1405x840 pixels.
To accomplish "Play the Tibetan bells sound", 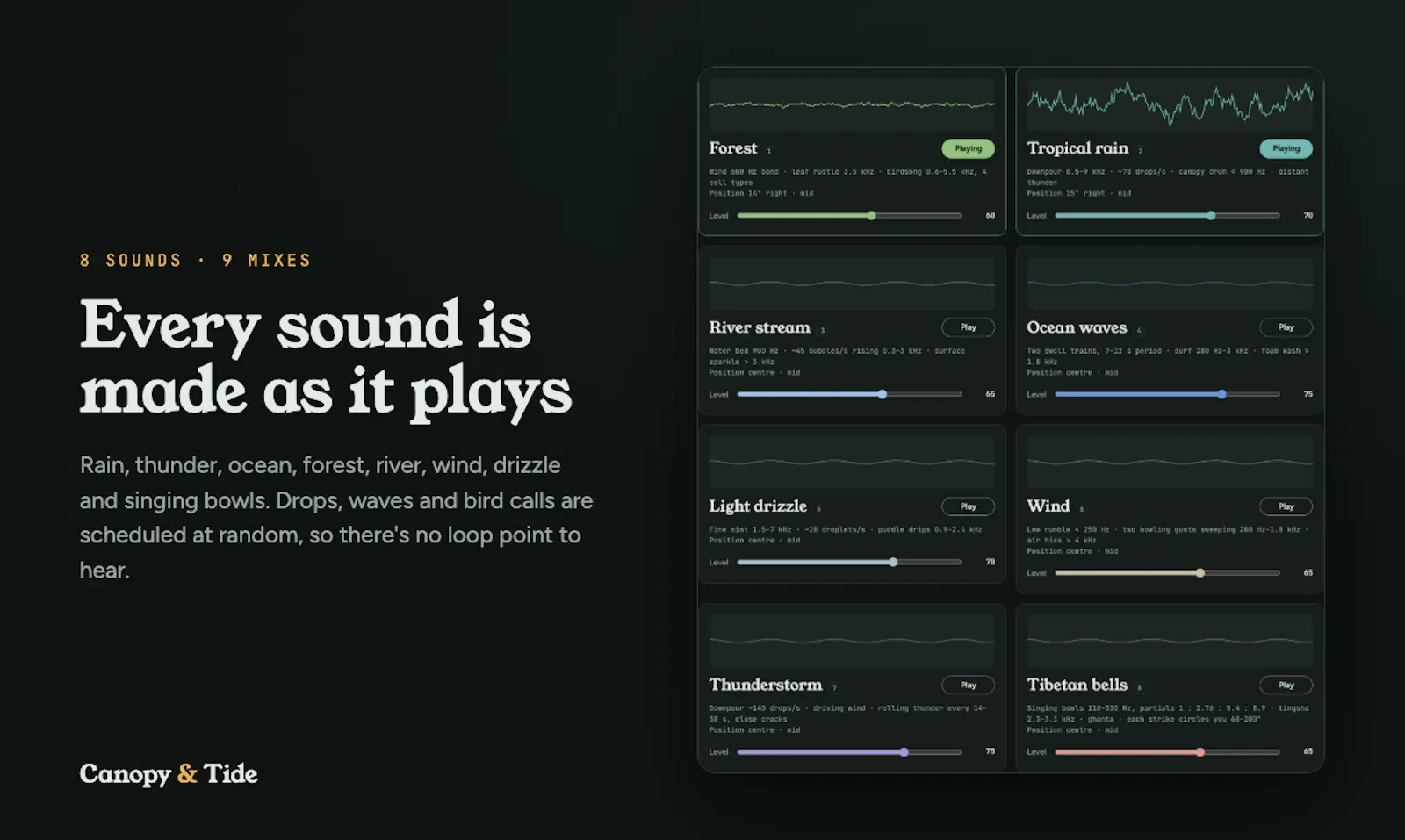I will coord(1286,685).
